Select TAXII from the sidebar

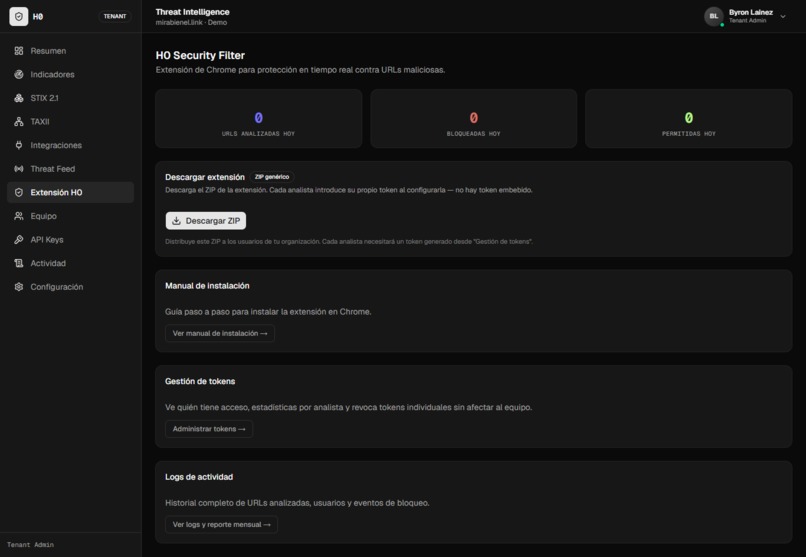tap(70, 122)
